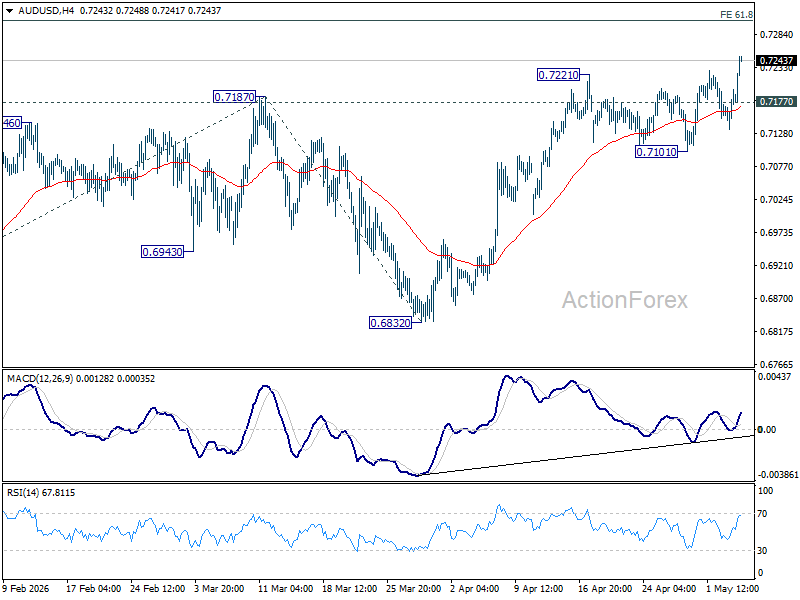The height and width of the screenshot is (600, 800).
Task: Click the RSI scale value 70
Action: [x=762, y=514]
